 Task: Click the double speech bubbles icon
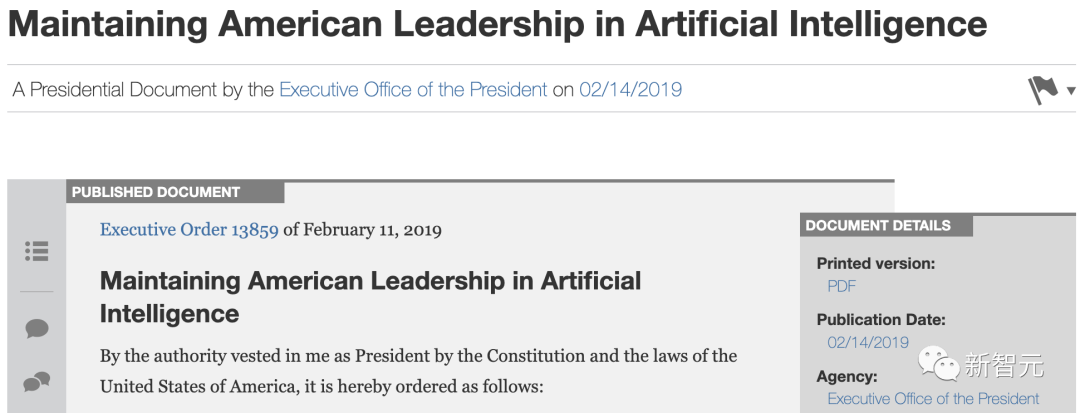point(37,381)
